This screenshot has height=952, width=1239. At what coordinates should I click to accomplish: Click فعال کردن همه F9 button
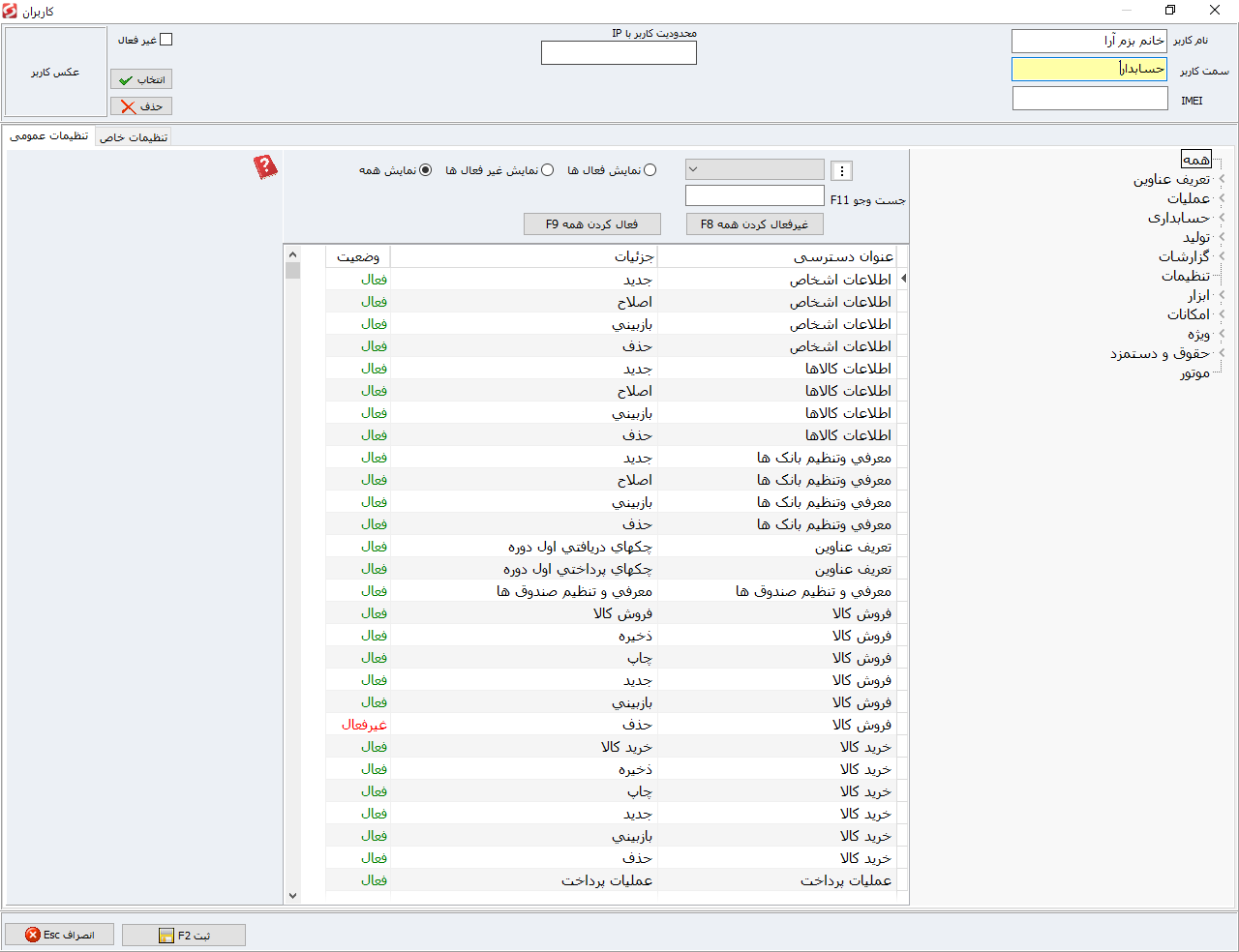coord(592,224)
